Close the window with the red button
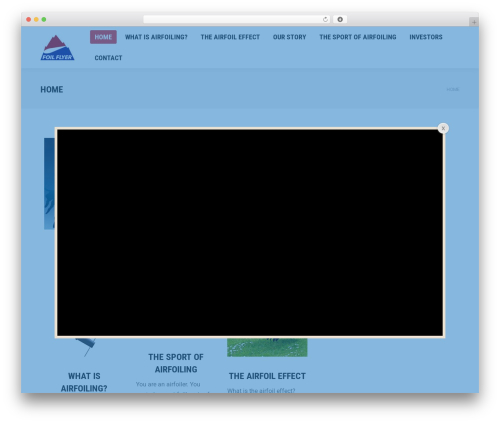 [29, 20]
